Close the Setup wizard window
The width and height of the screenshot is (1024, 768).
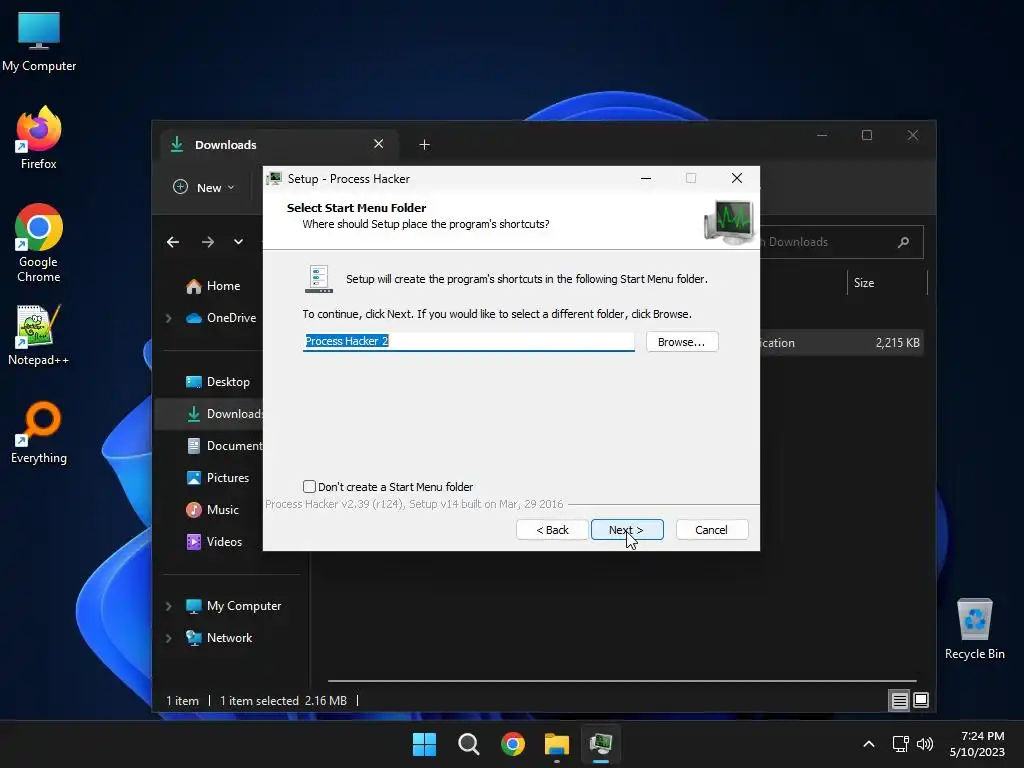point(737,178)
